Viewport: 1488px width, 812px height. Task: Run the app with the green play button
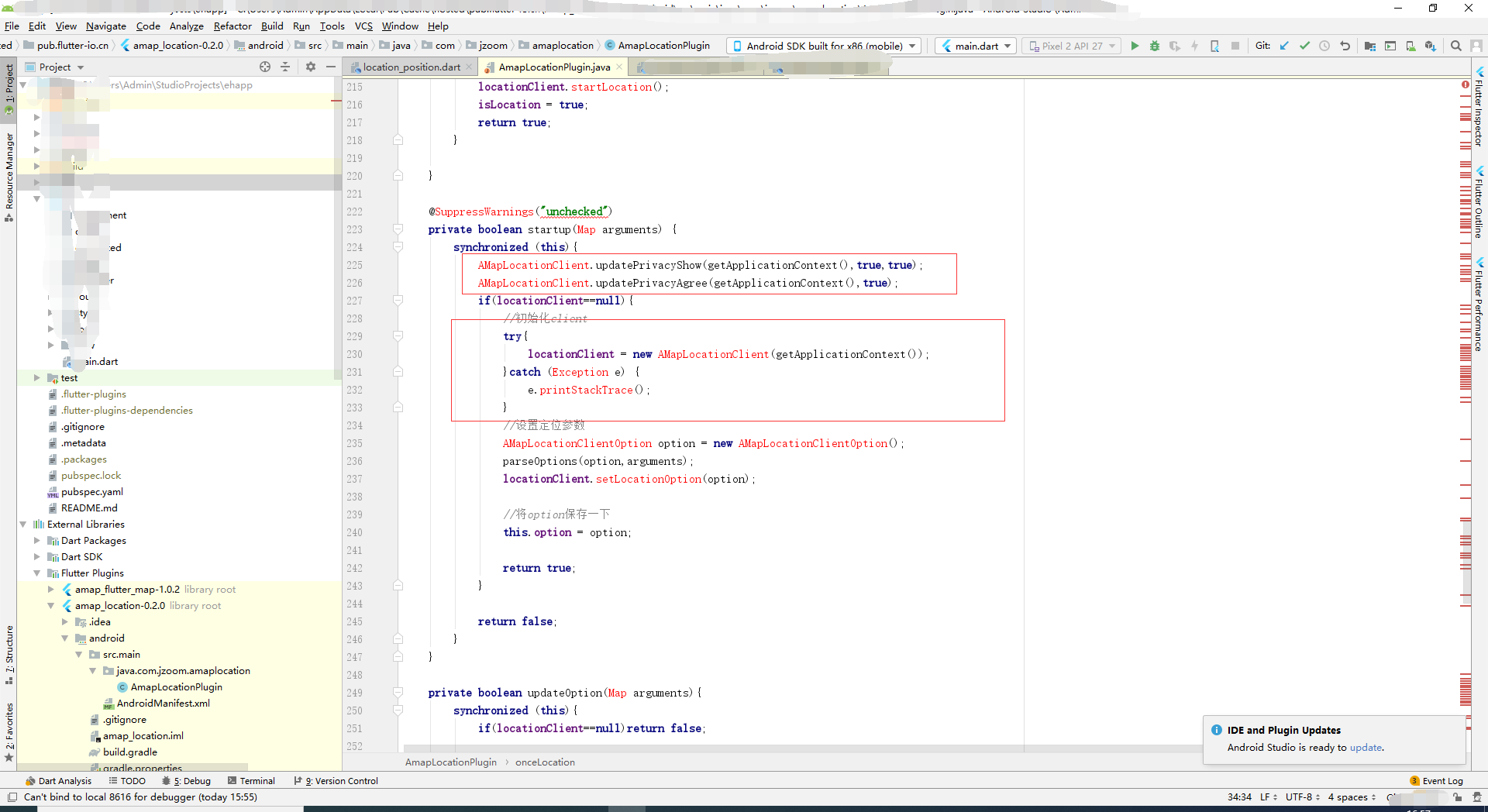point(1135,46)
